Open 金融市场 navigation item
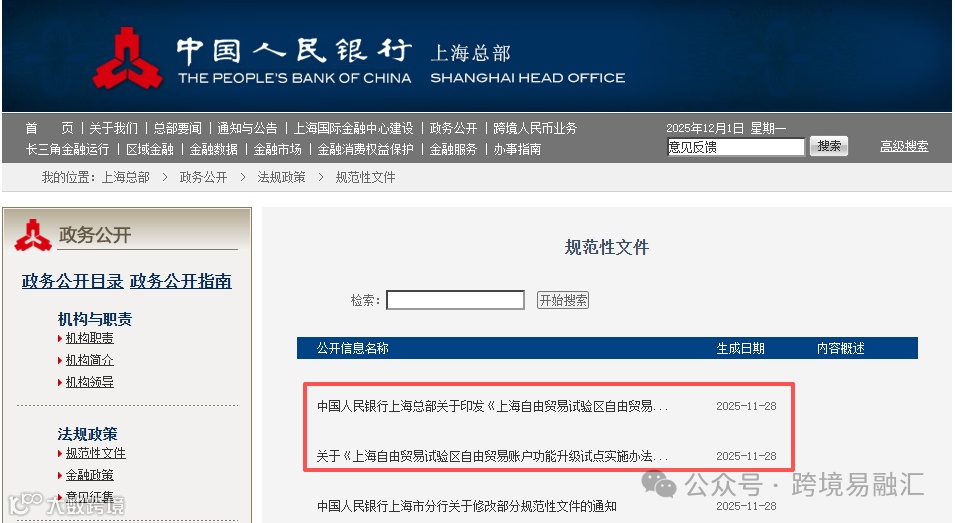Viewport: 955px width, 523px height. tap(277, 149)
